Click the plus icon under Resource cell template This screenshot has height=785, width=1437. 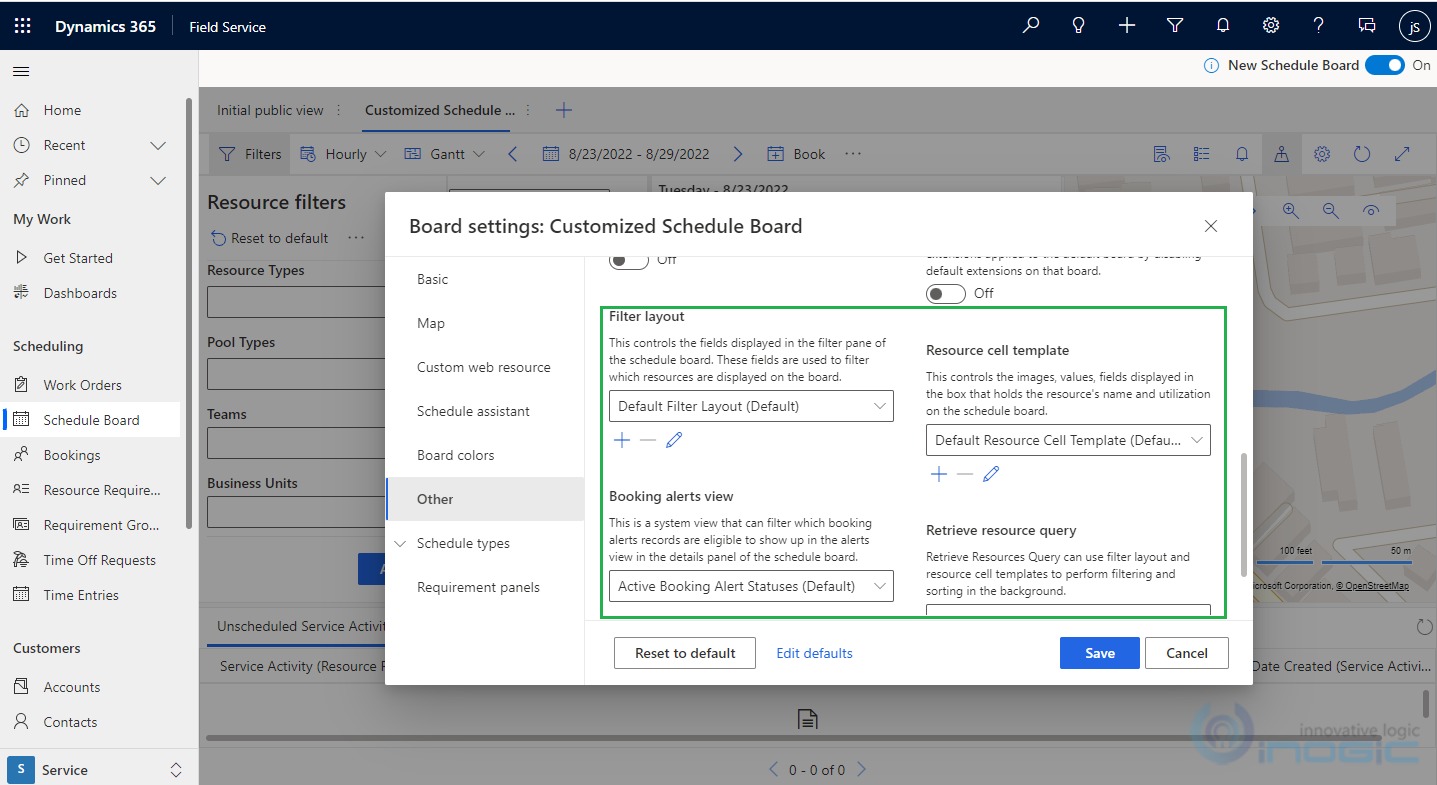click(938, 474)
